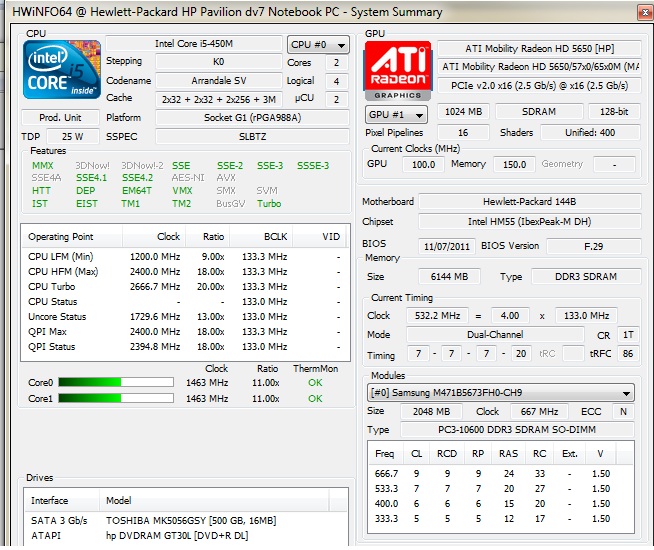
Task: Click the GPU clock 100.0 field
Action: click(x=423, y=164)
